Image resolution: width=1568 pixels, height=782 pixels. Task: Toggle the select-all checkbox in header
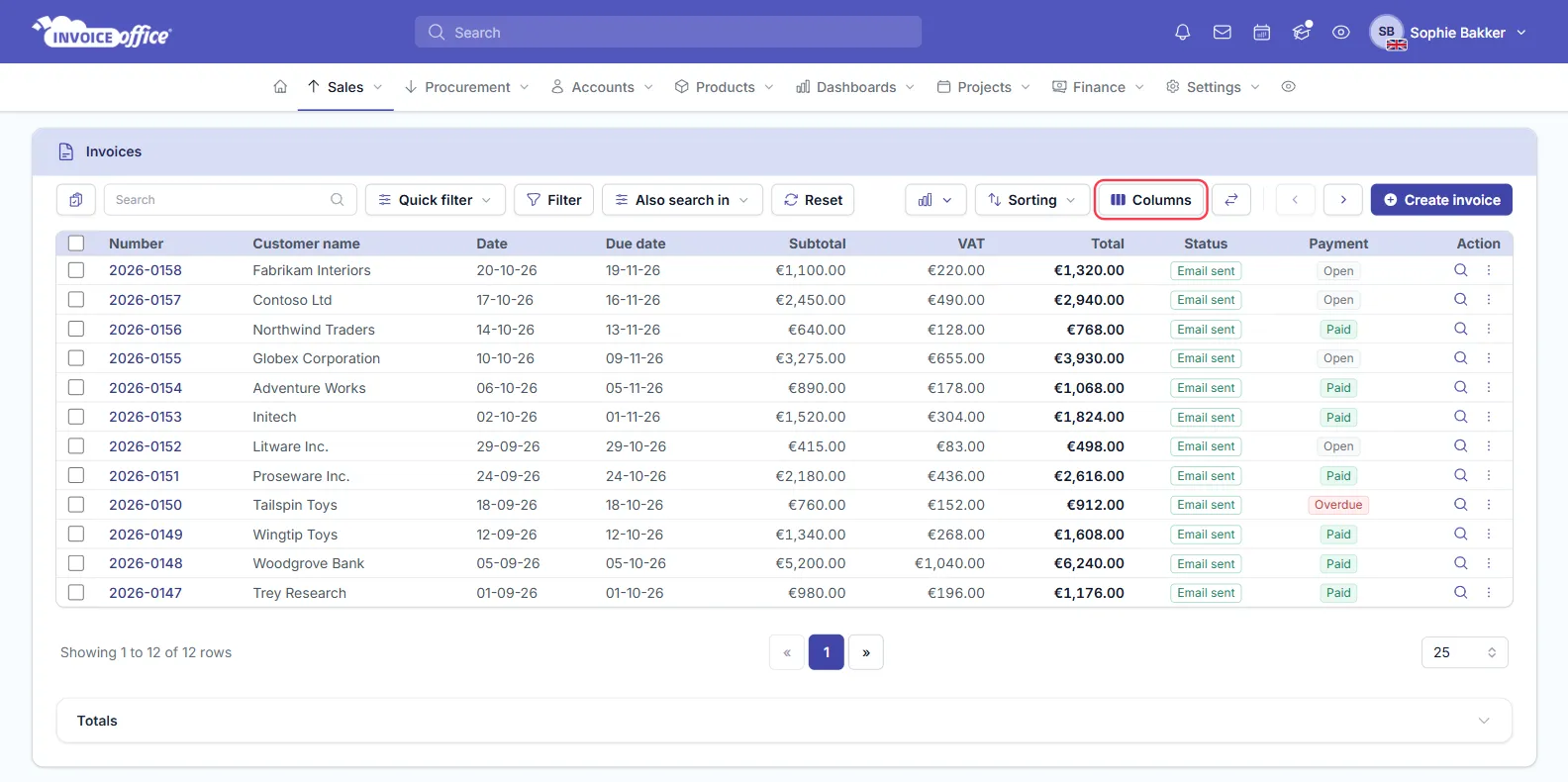76,244
